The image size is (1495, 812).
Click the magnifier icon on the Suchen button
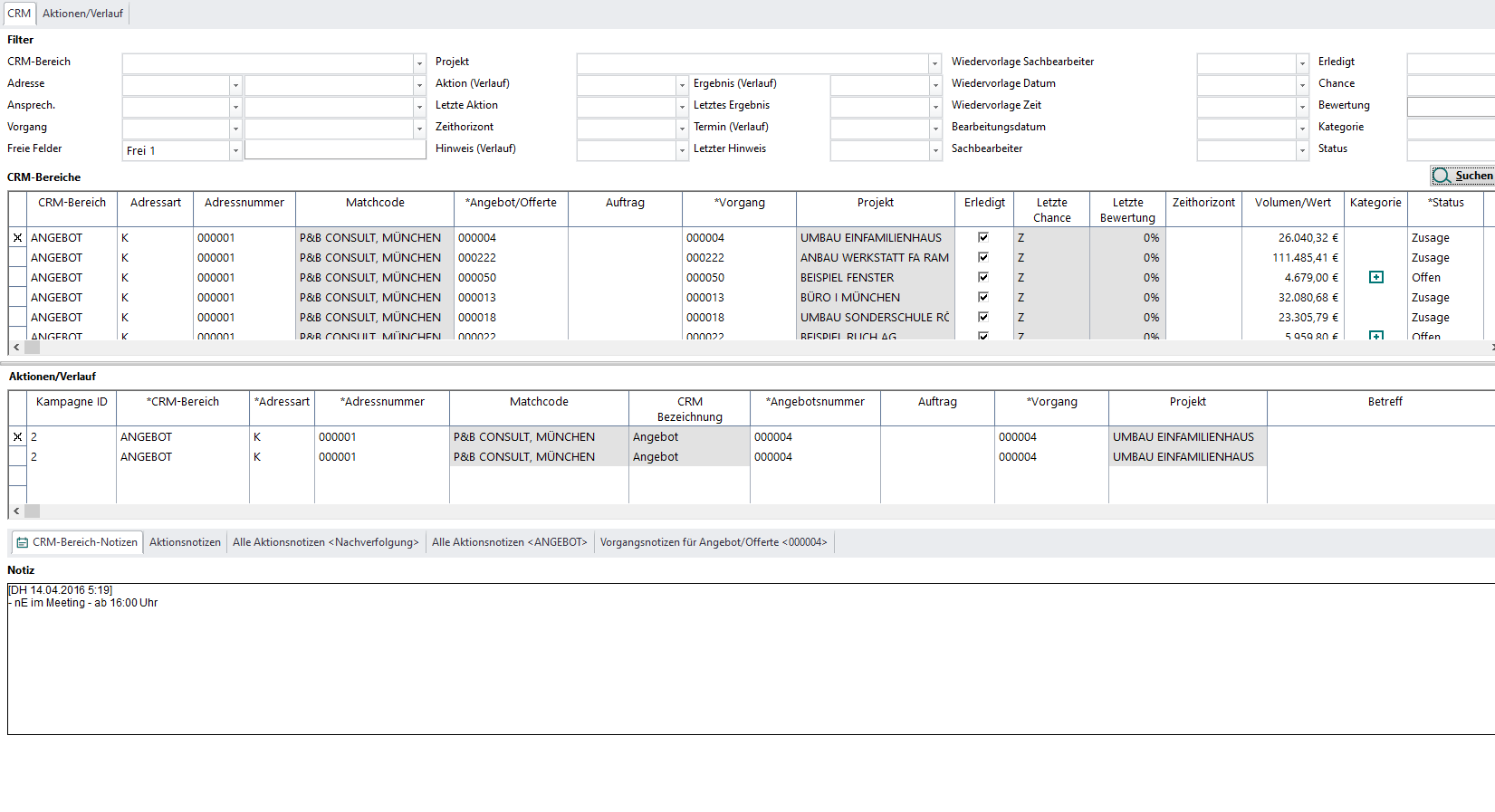click(x=1441, y=176)
